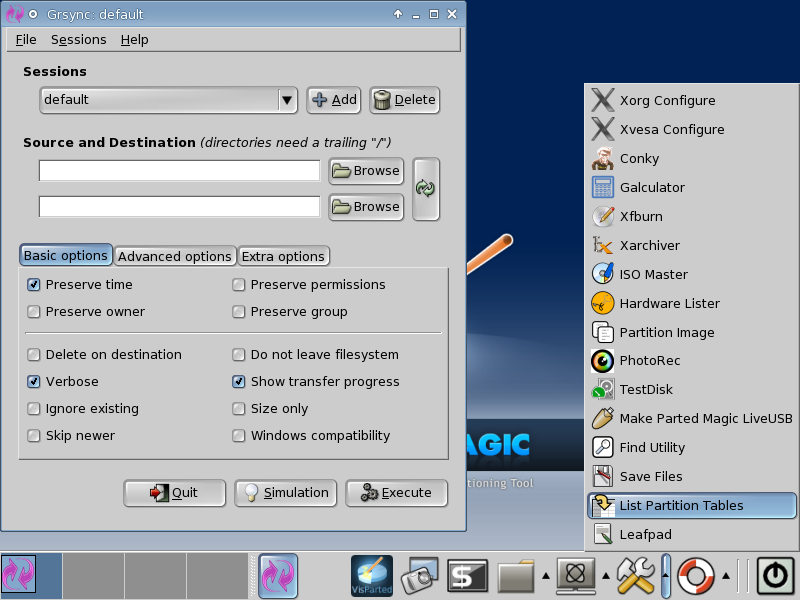Viewport: 800px width, 600px height.
Task: Enable Preserve permissions
Action: pyautogui.click(x=238, y=285)
